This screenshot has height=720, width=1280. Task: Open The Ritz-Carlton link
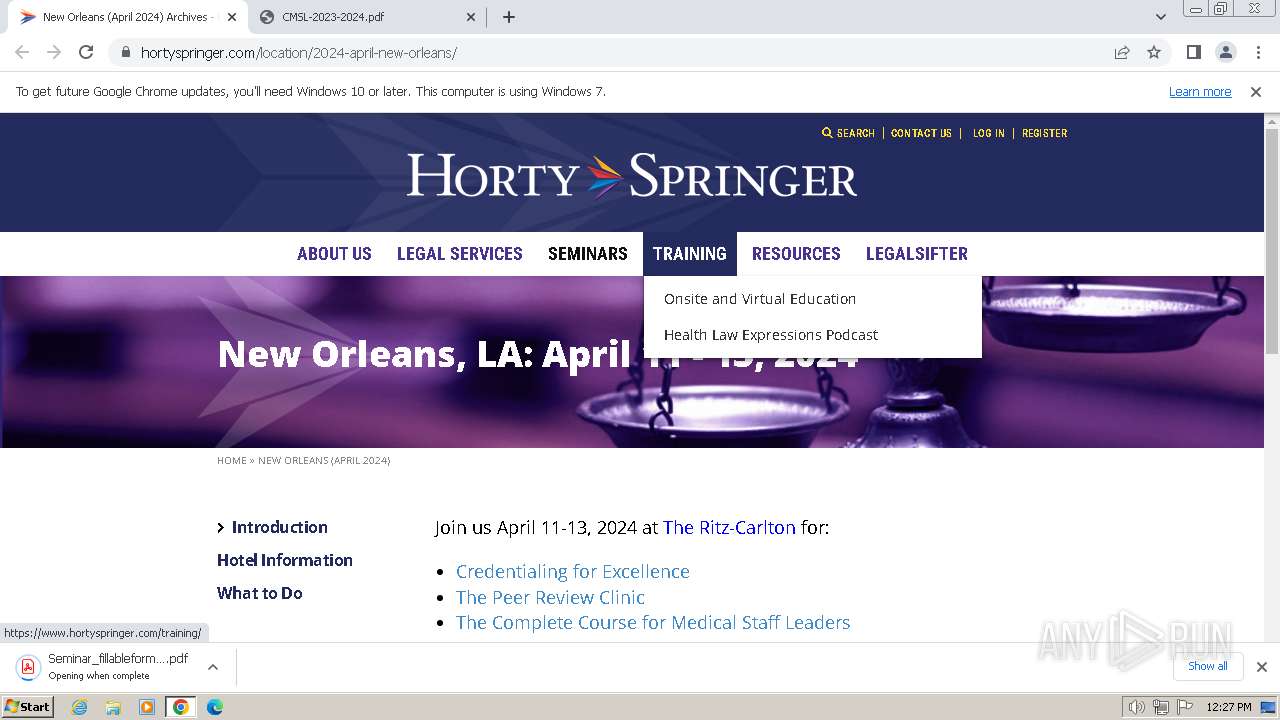point(729,527)
